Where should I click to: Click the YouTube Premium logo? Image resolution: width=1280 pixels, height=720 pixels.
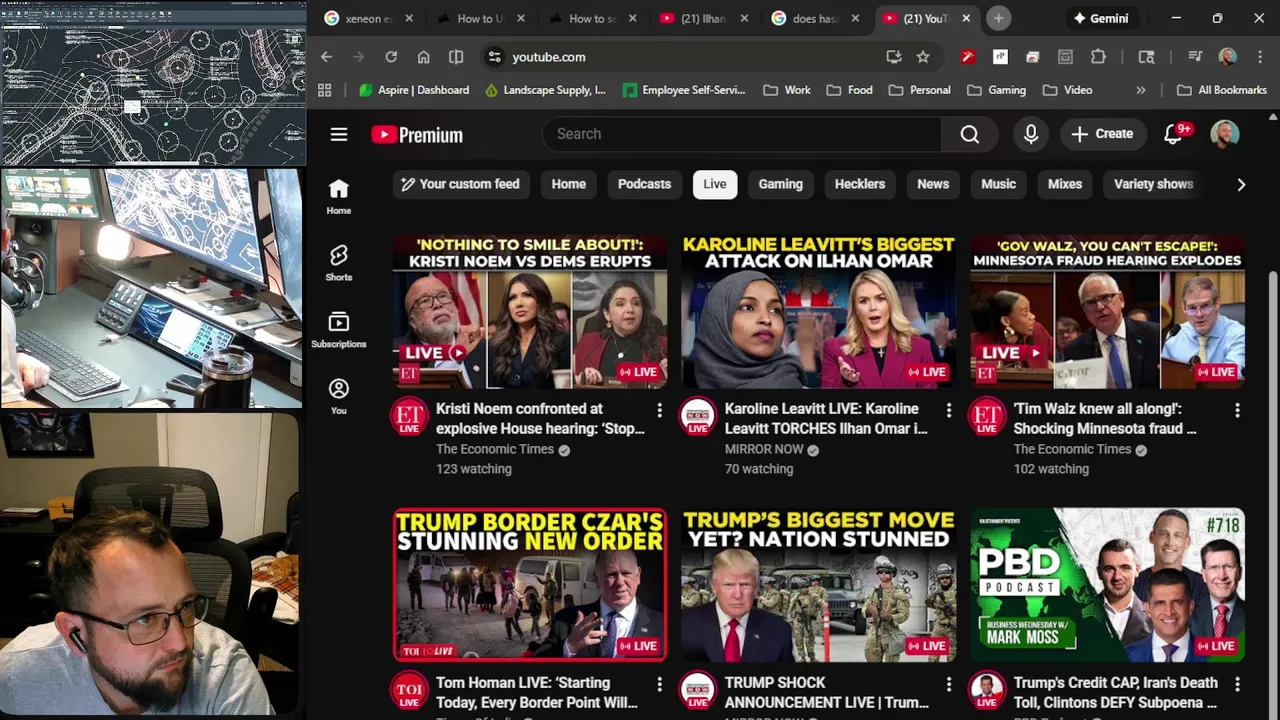(x=417, y=135)
